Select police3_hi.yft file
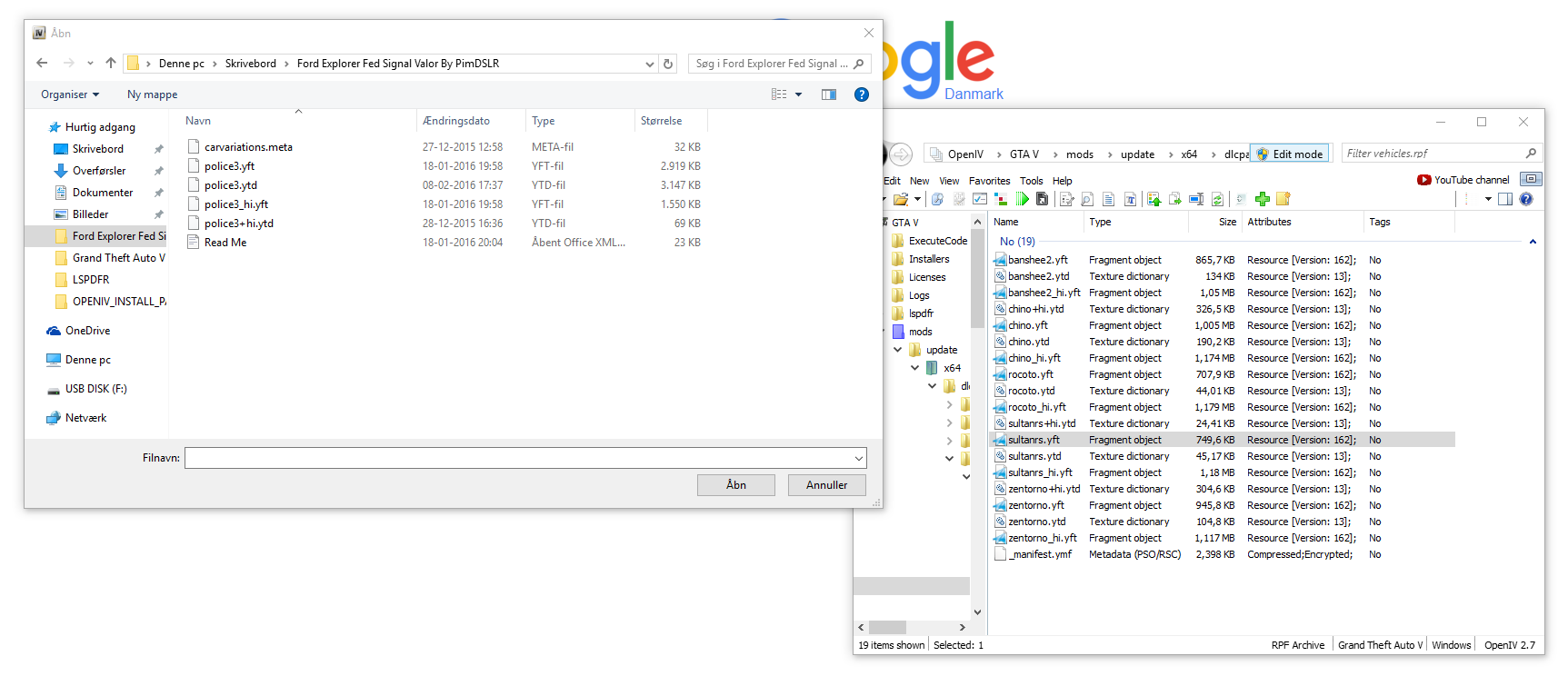The image size is (1568, 676). pyautogui.click(x=236, y=204)
